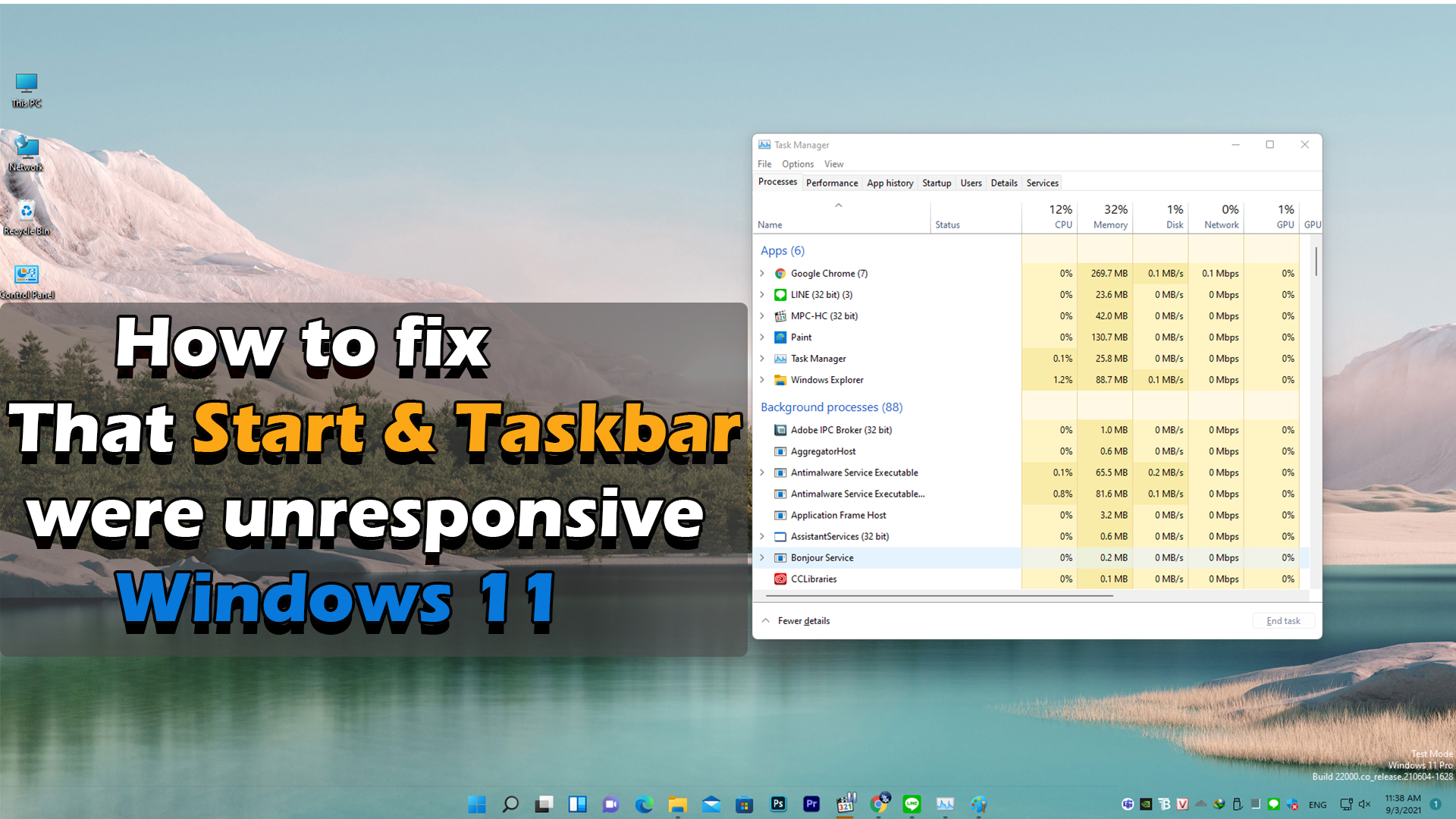
Task: Expand the Google Chrome process group
Action: [x=762, y=273]
